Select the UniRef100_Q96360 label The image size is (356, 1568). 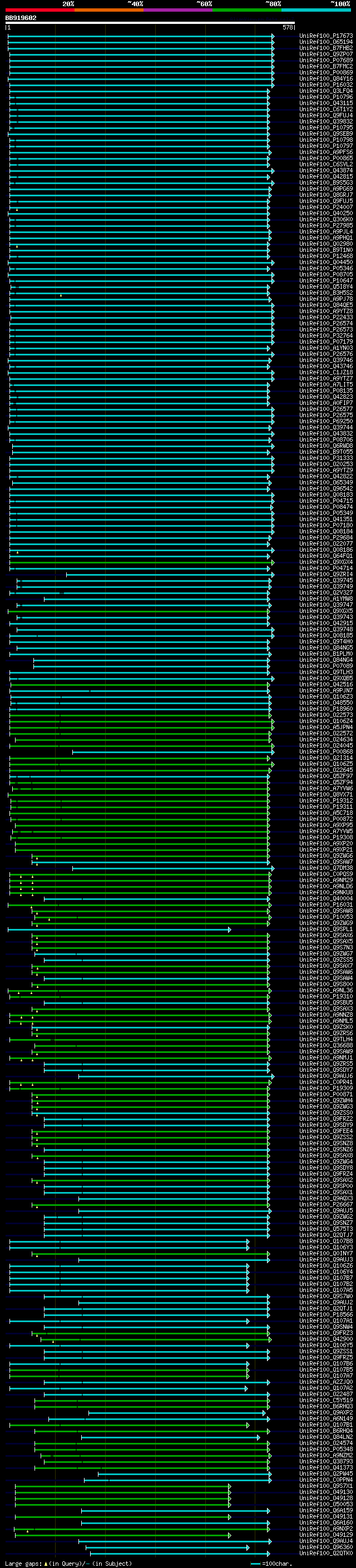pos(326,1547)
